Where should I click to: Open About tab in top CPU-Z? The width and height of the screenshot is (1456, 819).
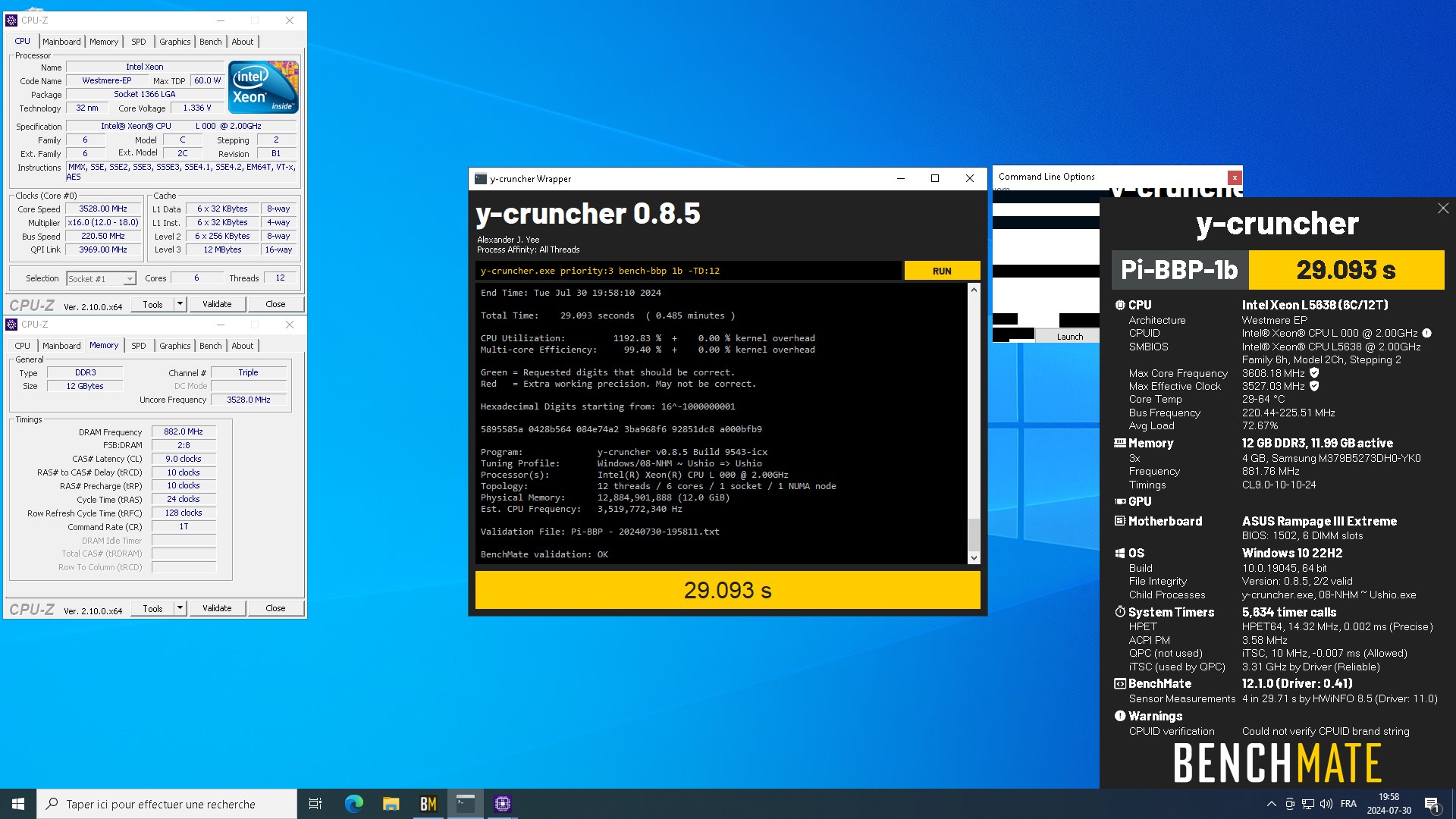click(x=243, y=42)
